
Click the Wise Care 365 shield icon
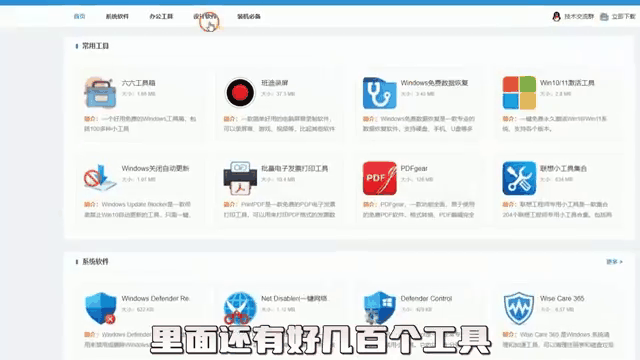click(519, 308)
